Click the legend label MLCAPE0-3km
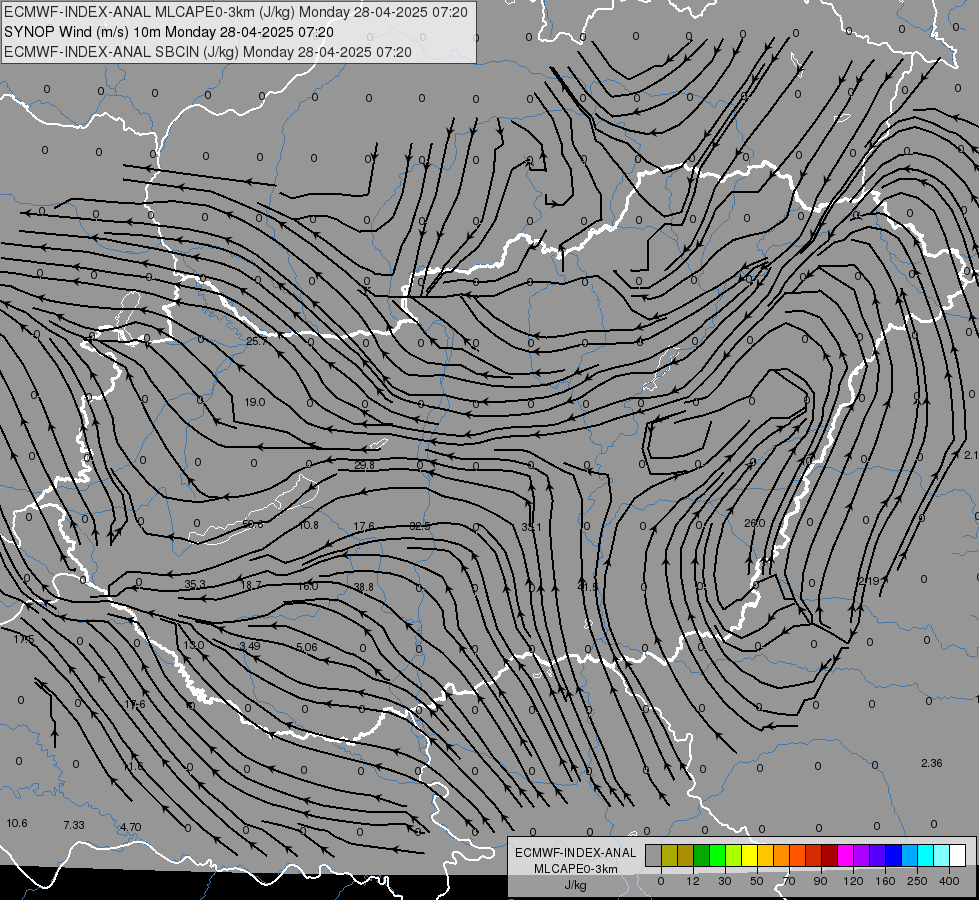 point(575,869)
